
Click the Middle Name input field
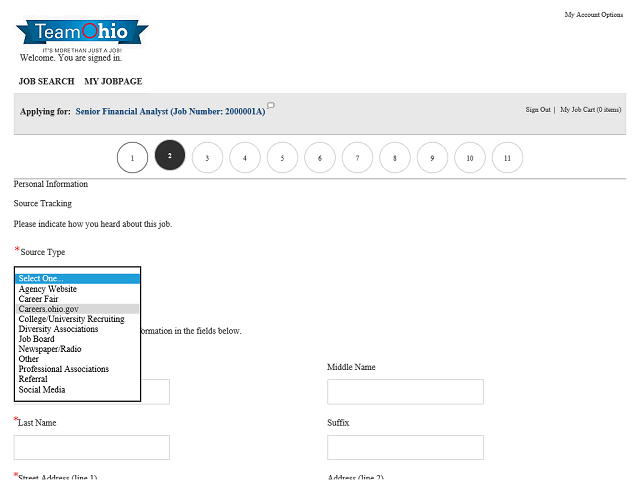coord(405,392)
